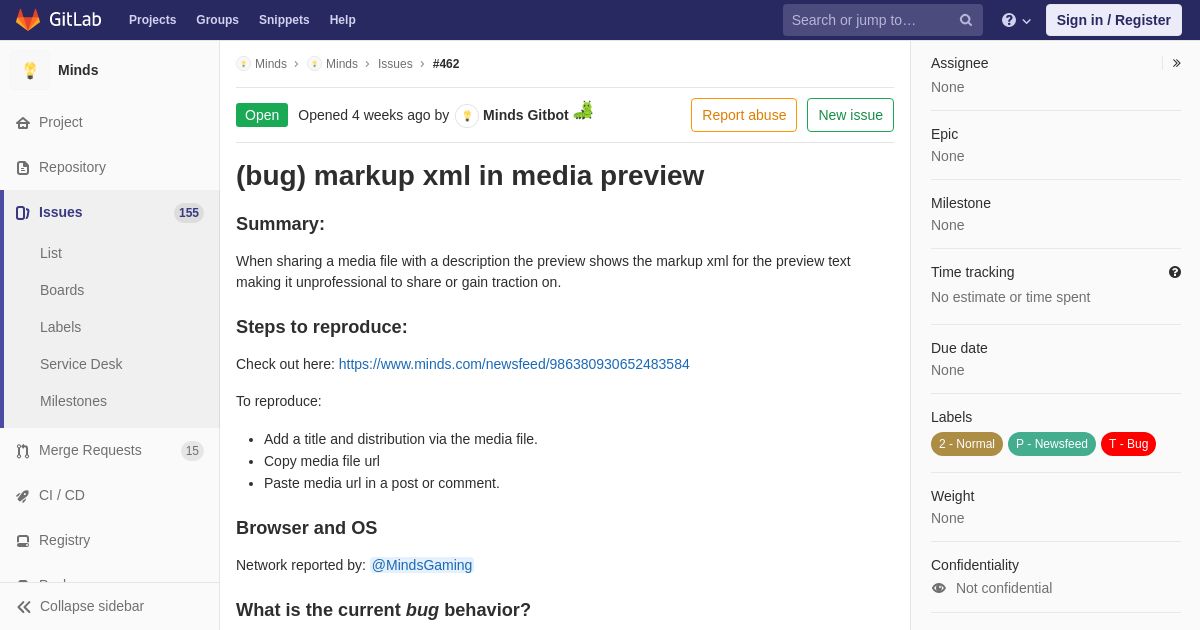Open the GitLab fox logo home
This screenshot has width=1200, height=630.
(28, 20)
